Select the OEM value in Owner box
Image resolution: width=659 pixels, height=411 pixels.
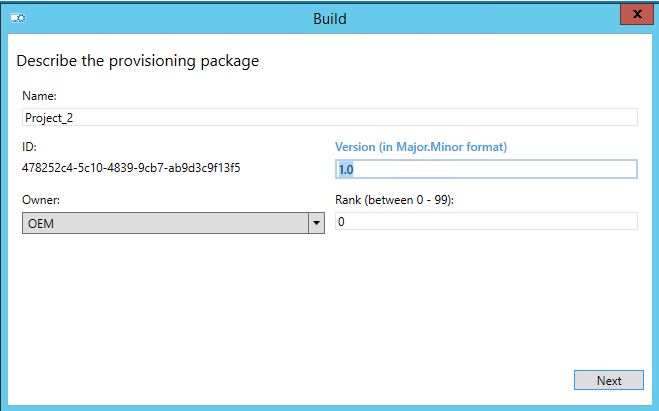pyautogui.click(x=41, y=223)
